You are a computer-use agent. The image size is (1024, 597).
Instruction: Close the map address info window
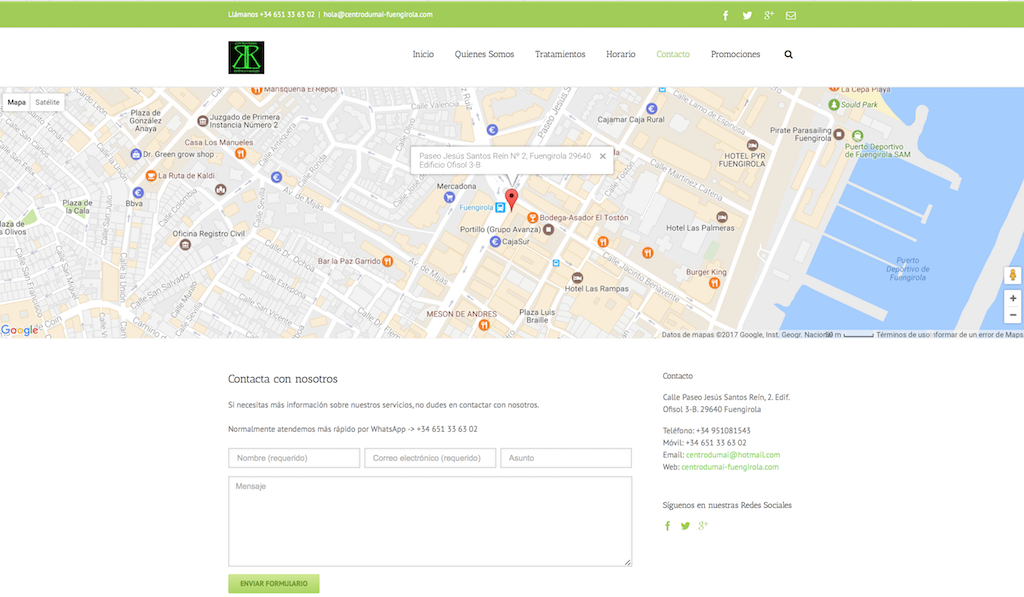[603, 156]
